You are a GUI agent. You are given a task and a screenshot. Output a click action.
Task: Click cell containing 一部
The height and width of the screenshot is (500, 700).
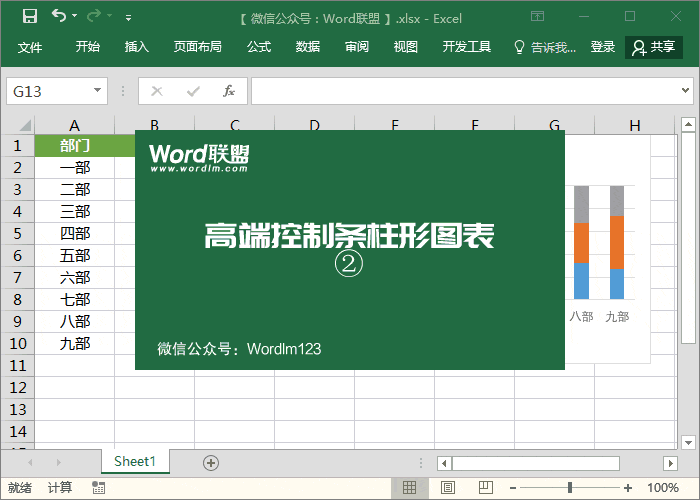pos(75,167)
